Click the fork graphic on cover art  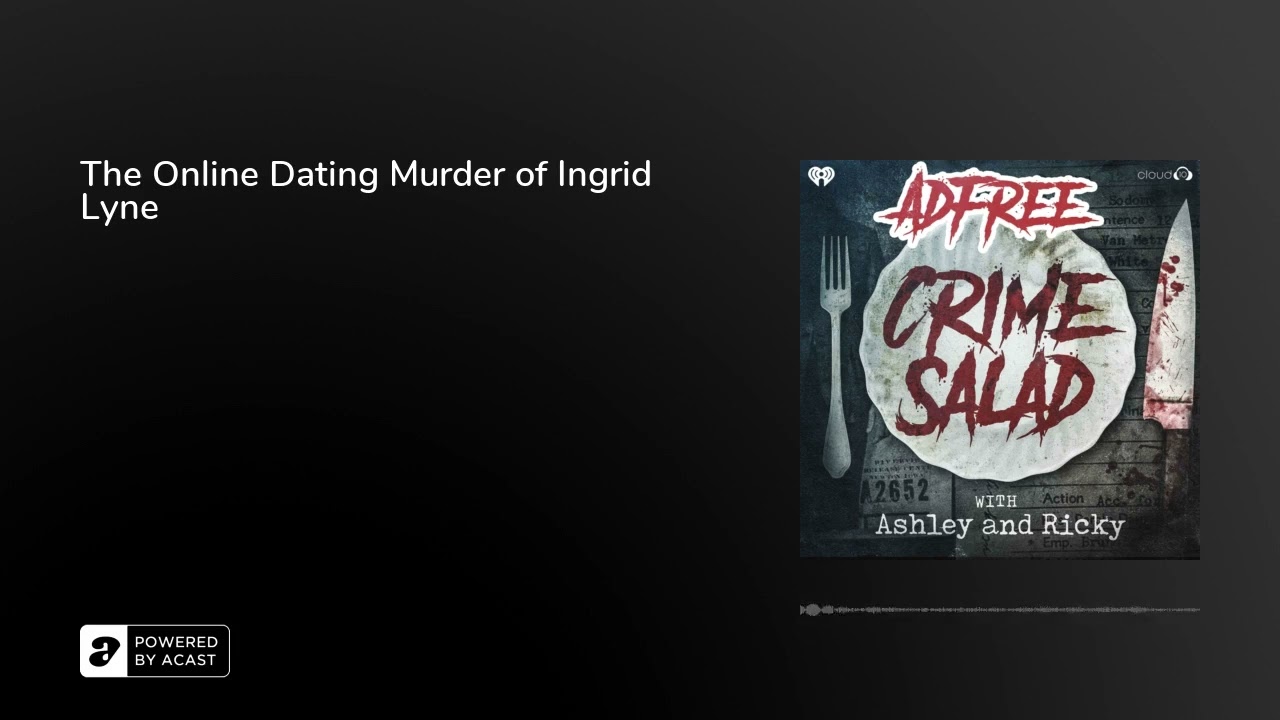coord(835,355)
